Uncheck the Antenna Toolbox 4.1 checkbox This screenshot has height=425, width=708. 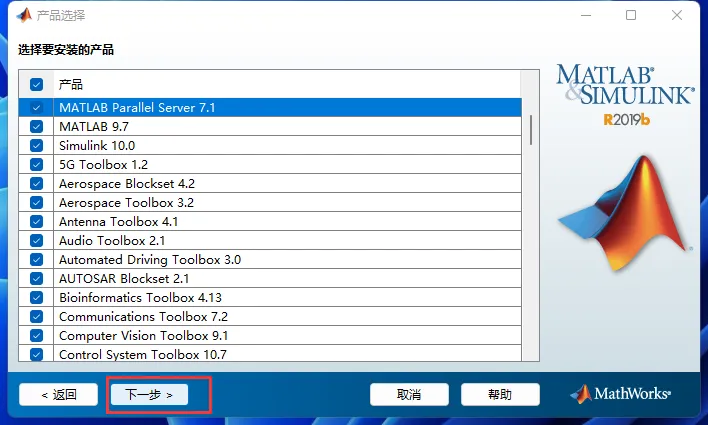click(x=37, y=221)
